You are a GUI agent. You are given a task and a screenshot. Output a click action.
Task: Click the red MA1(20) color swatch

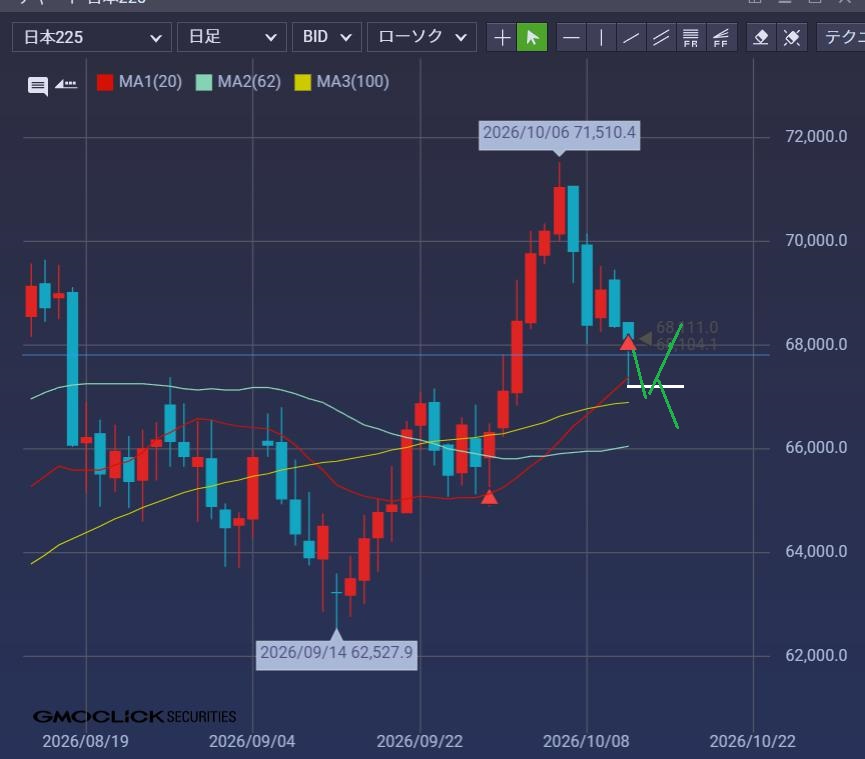pos(105,83)
